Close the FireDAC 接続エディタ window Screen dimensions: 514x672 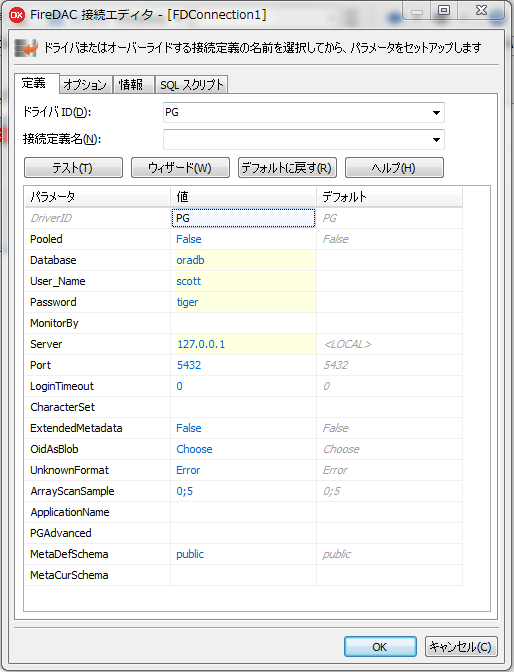481,11
